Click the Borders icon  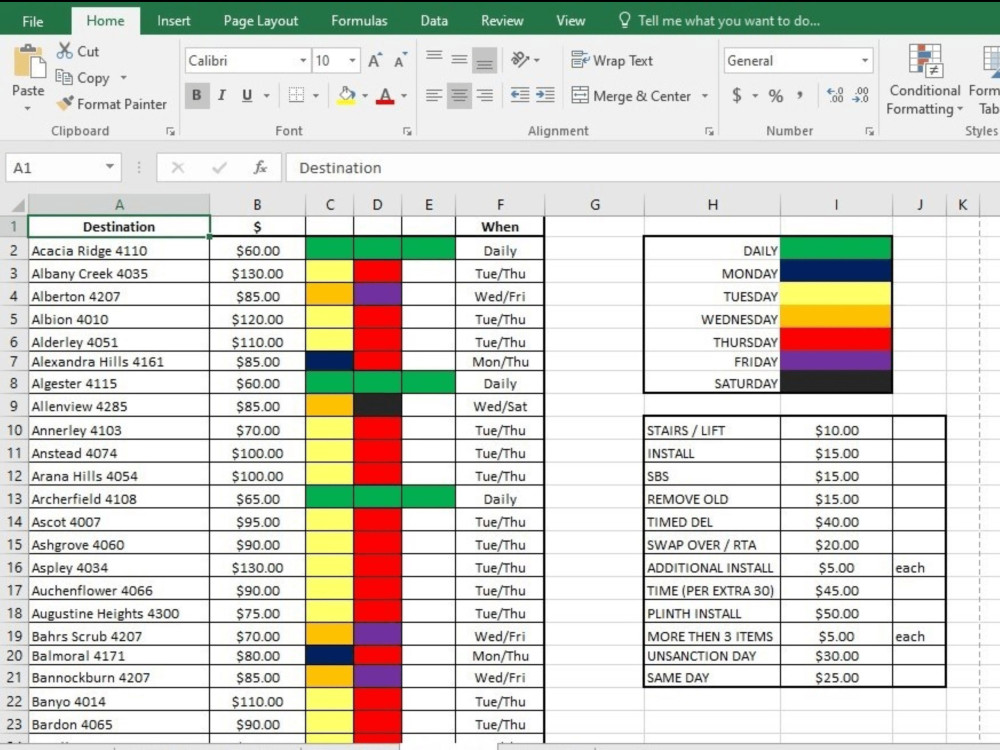296,95
